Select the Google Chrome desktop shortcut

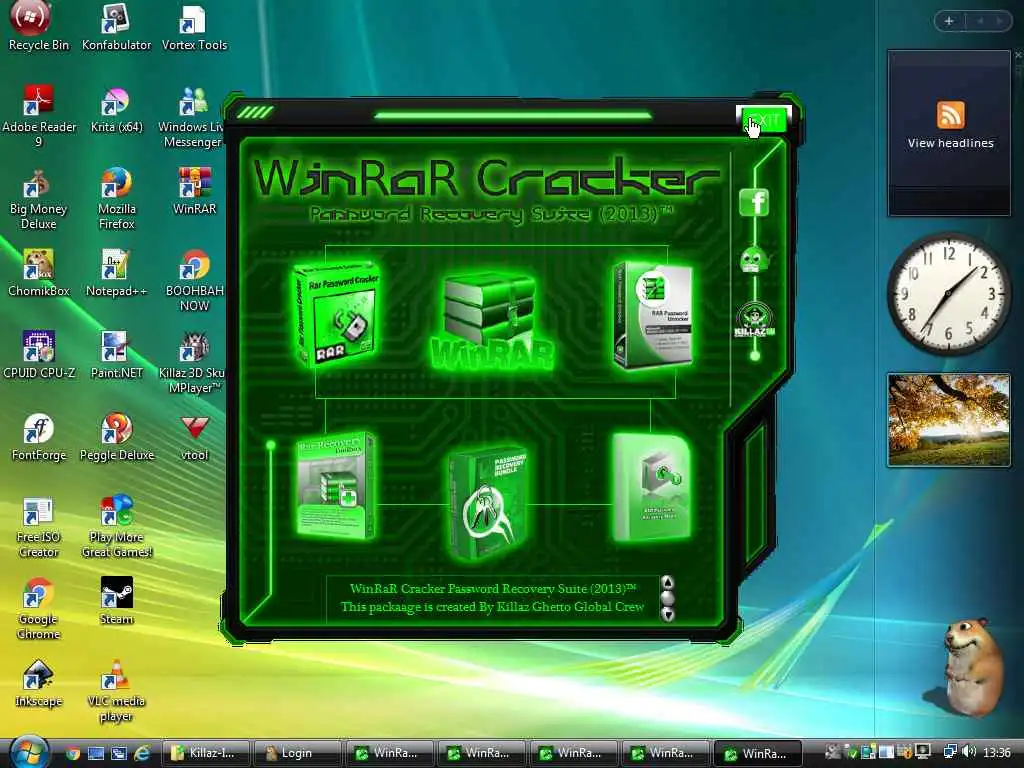[39, 609]
